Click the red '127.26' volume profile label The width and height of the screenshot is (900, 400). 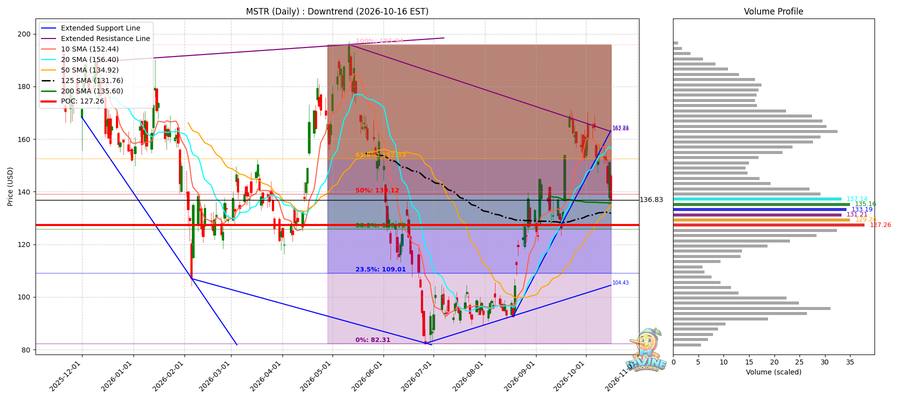pyautogui.click(x=880, y=225)
